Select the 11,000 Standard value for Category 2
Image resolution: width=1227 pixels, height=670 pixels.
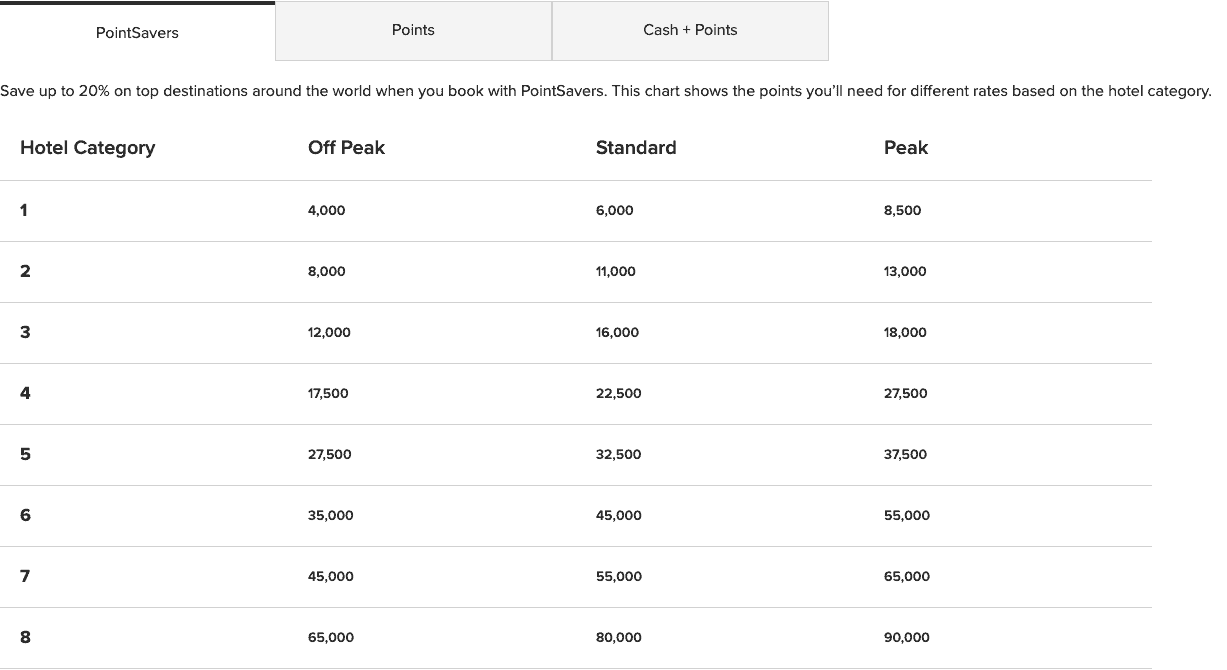614,271
